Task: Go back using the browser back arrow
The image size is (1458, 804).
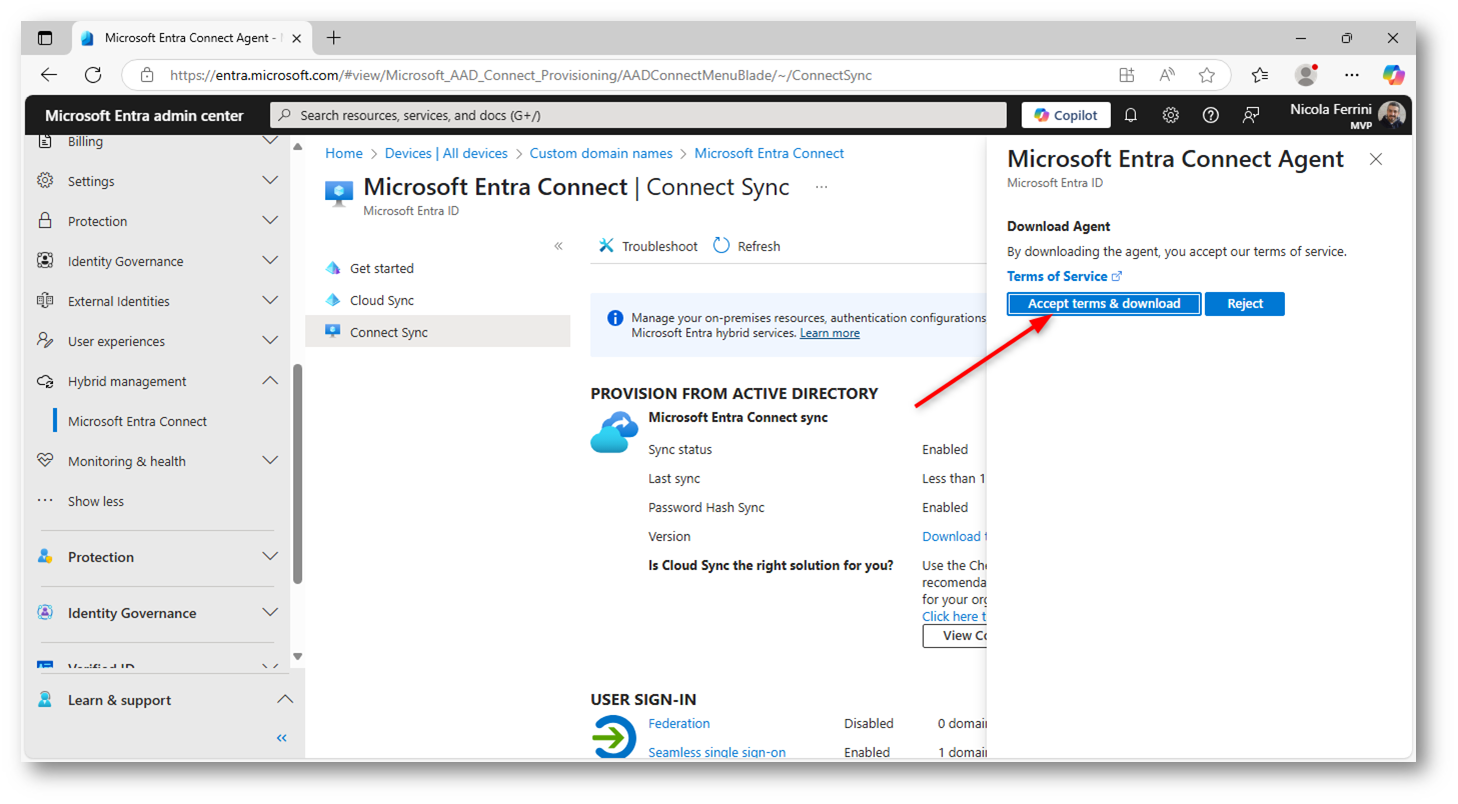Action: (49, 75)
